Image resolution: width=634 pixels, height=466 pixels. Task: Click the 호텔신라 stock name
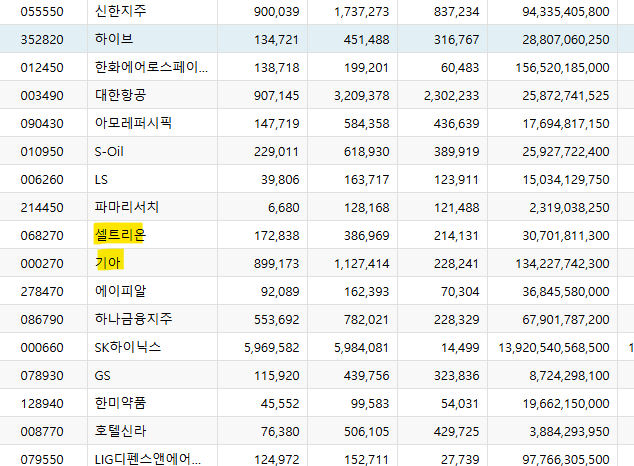pos(120,431)
